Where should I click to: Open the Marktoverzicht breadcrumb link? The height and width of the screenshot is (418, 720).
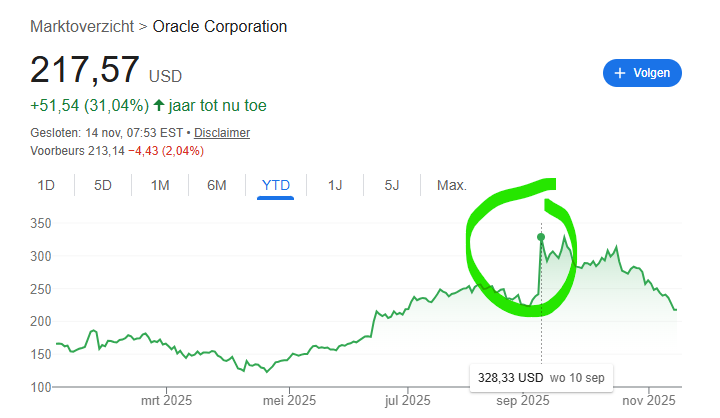coord(80,26)
